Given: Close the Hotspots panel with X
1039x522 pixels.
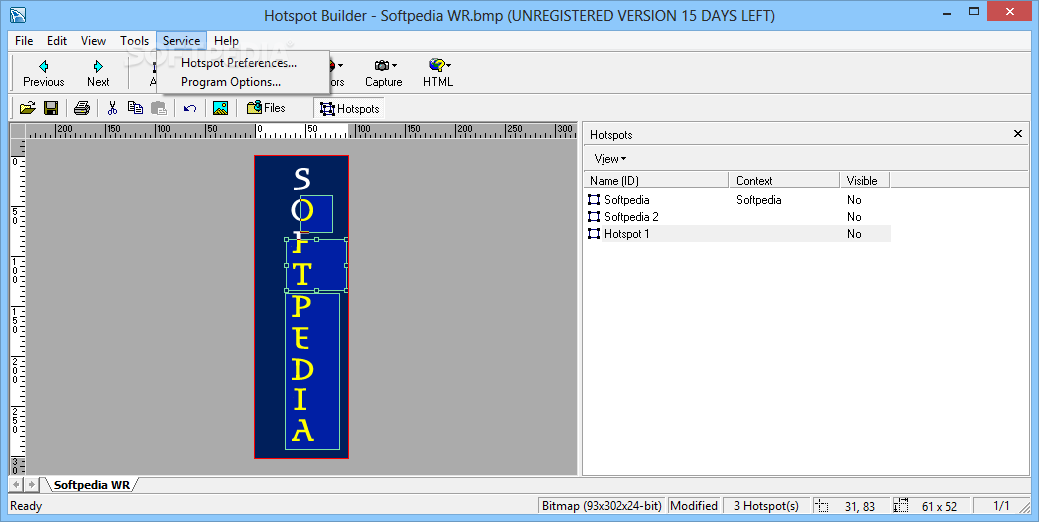Looking at the screenshot, I should [x=1018, y=134].
